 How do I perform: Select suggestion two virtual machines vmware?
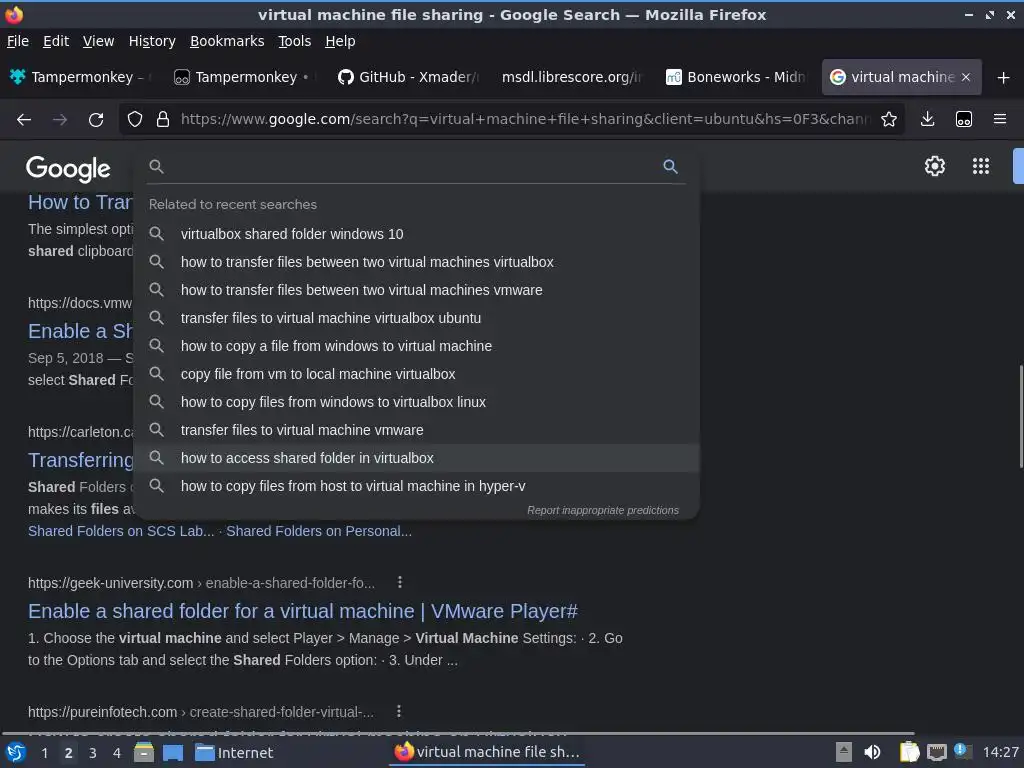(x=416, y=290)
